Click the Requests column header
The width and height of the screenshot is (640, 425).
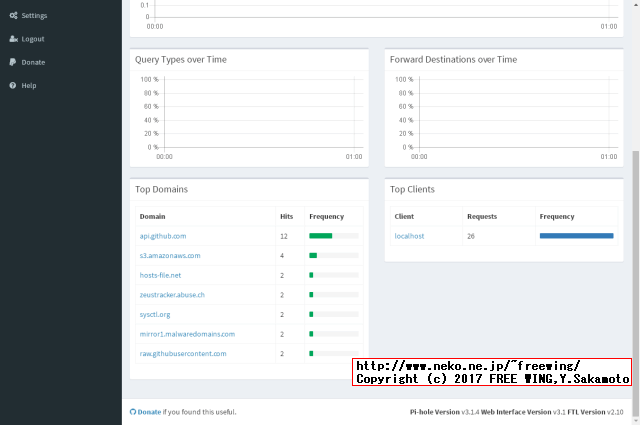[x=482, y=216]
